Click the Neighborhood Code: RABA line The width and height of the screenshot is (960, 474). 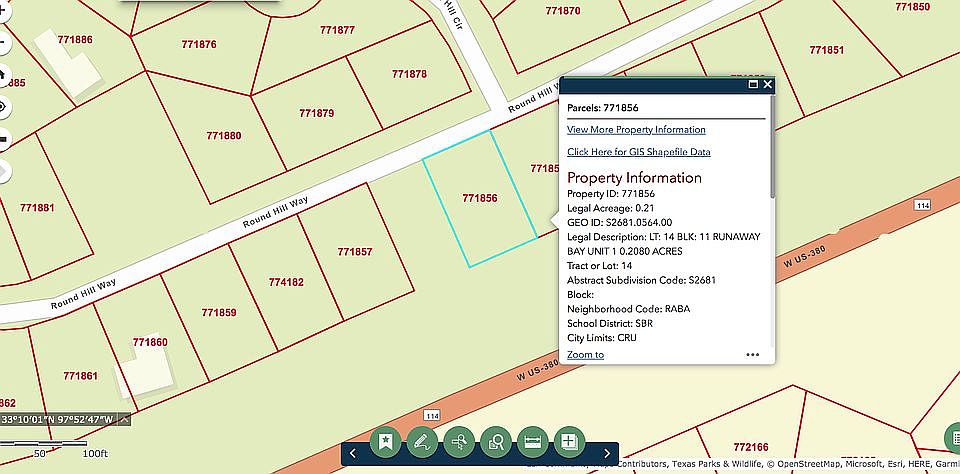(628, 309)
